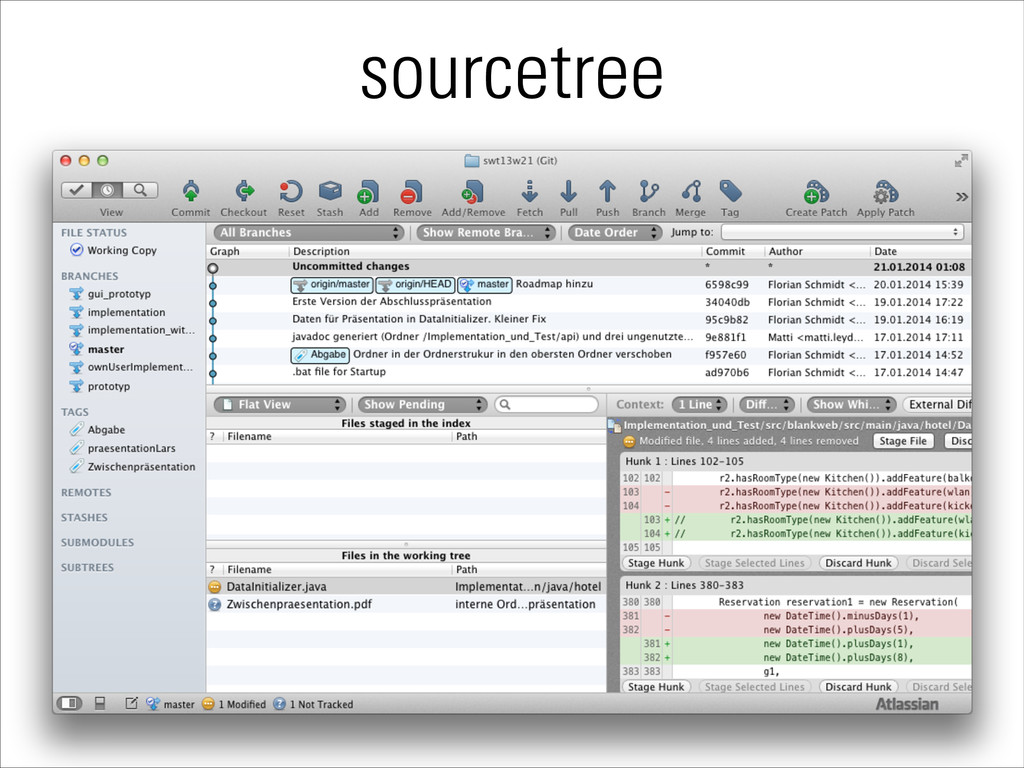Open the Show Pending dropdown
Image resolution: width=1024 pixels, height=768 pixels.
point(423,404)
